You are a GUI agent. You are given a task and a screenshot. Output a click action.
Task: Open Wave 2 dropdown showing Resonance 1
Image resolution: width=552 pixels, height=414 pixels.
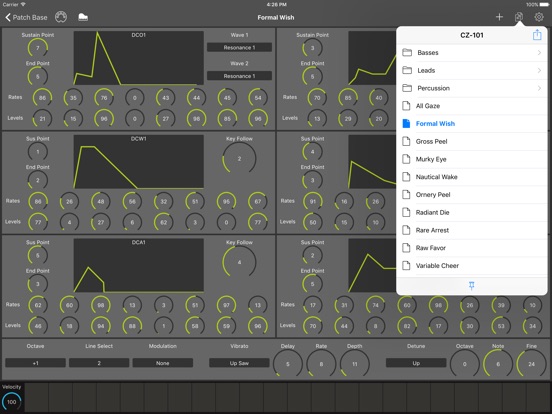[239, 76]
